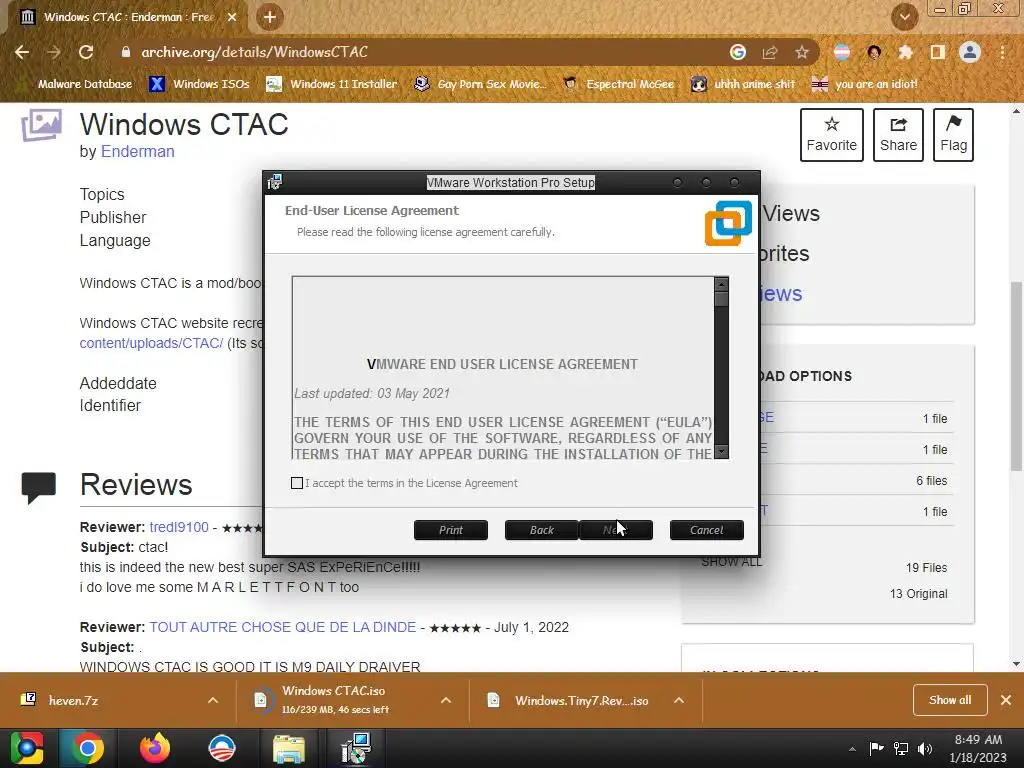Click the Back button in VMware setup
This screenshot has width=1024, height=768.
(x=541, y=530)
